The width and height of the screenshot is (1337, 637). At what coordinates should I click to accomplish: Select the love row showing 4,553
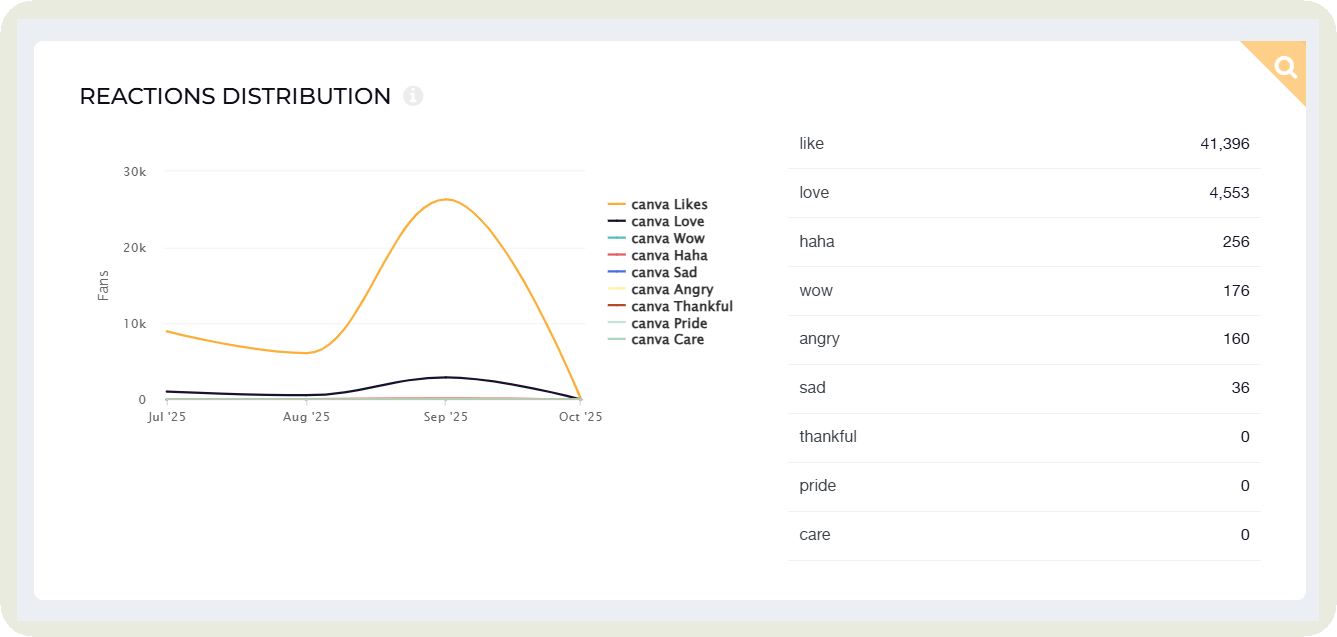click(x=1023, y=193)
